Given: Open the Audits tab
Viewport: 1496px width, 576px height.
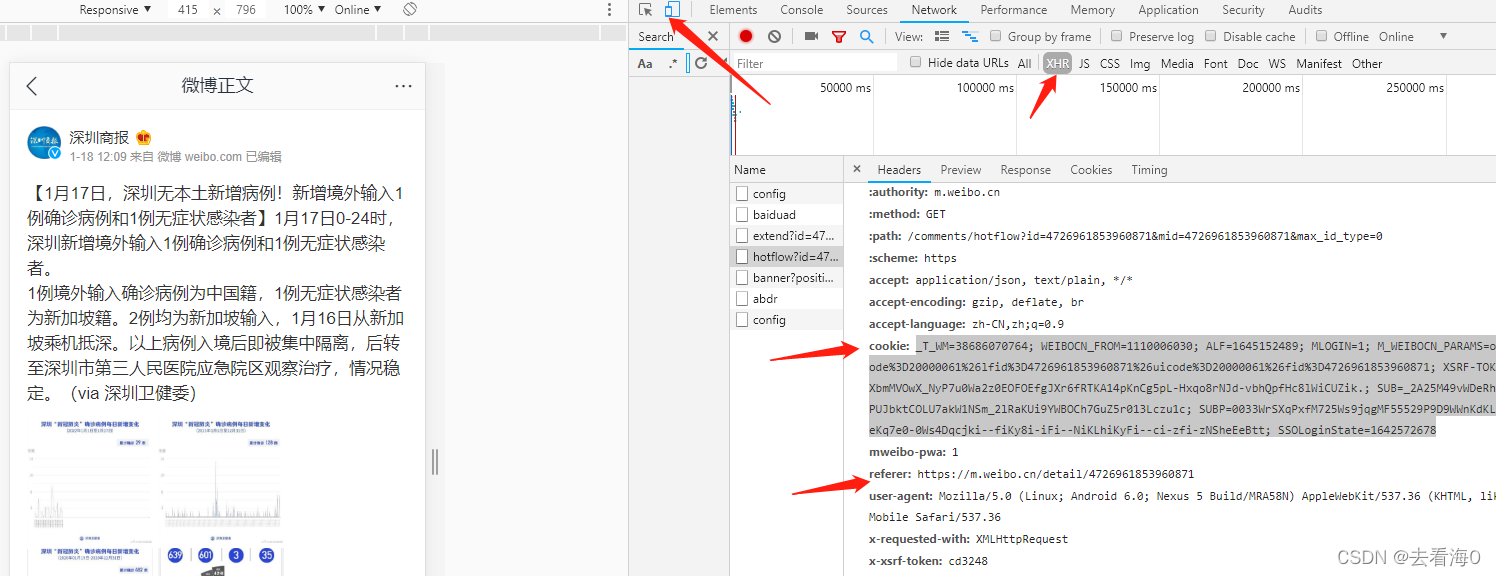Looking at the screenshot, I should point(1305,10).
